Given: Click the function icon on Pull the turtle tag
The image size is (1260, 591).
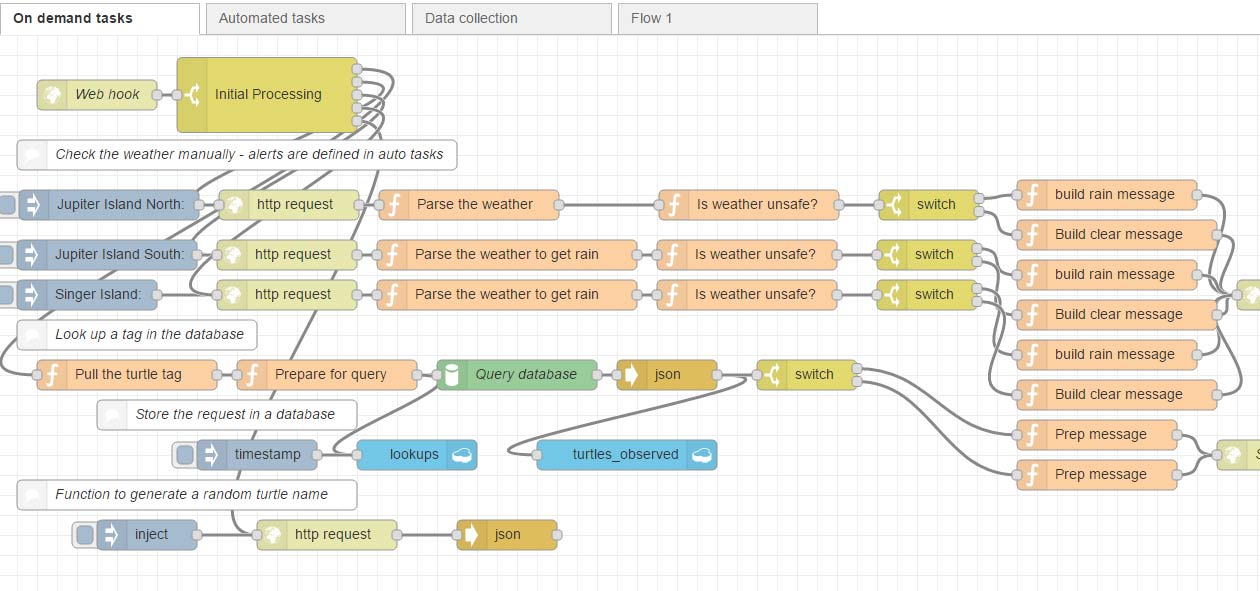Looking at the screenshot, I should coord(52,375).
